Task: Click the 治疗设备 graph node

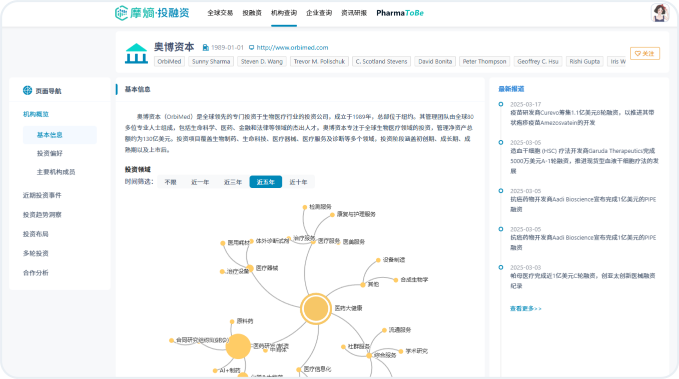Action: coord(222,272)
